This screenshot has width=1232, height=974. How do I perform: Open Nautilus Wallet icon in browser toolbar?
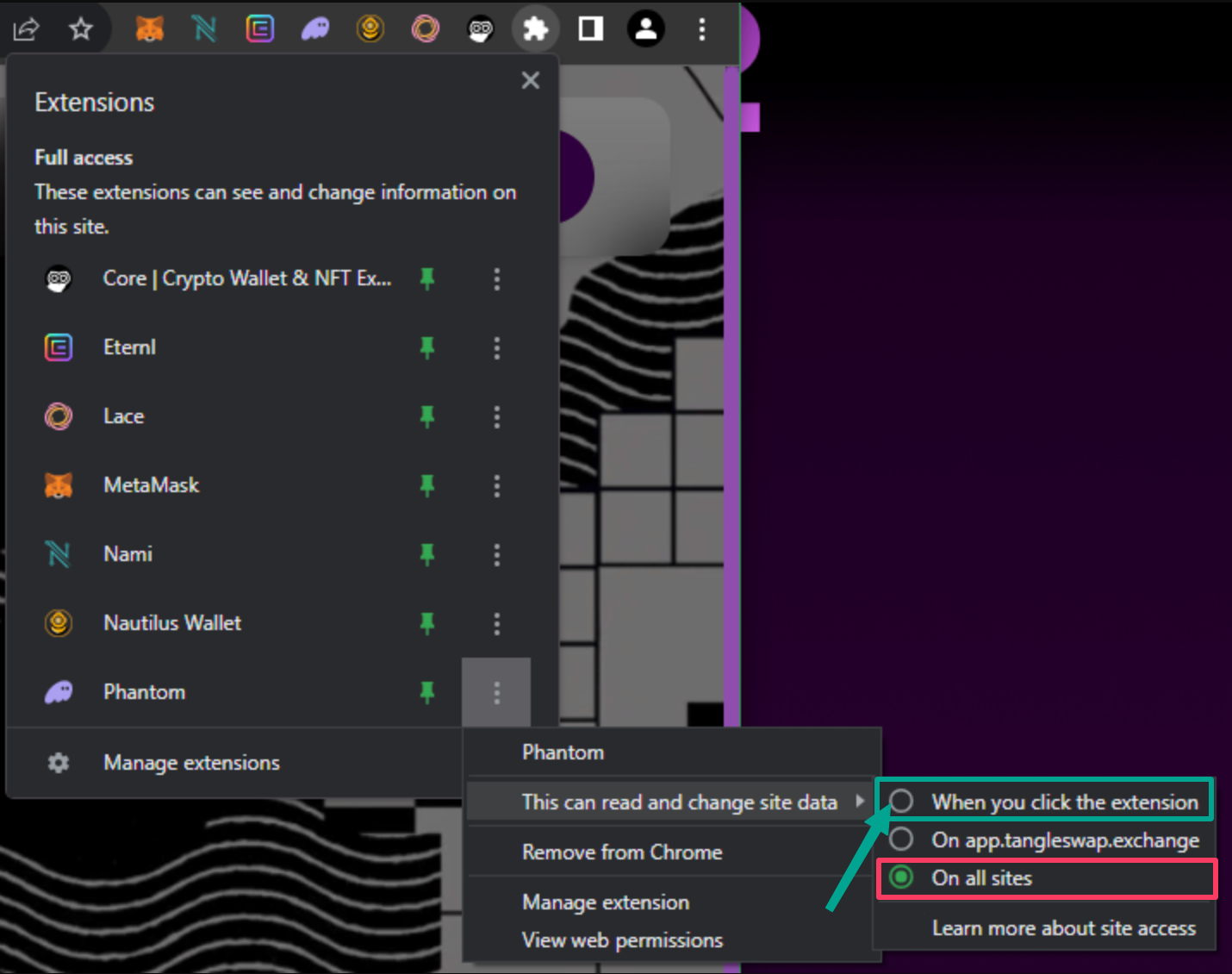click(x=370, y=29)
